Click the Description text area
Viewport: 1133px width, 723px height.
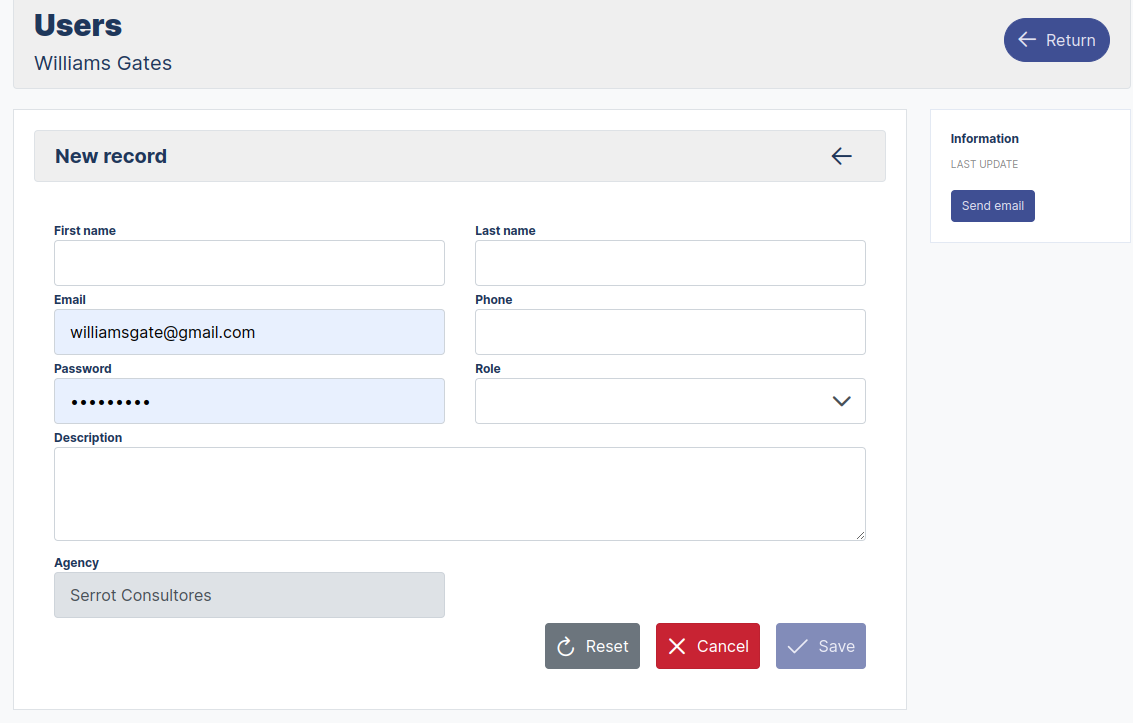[460, 492]
